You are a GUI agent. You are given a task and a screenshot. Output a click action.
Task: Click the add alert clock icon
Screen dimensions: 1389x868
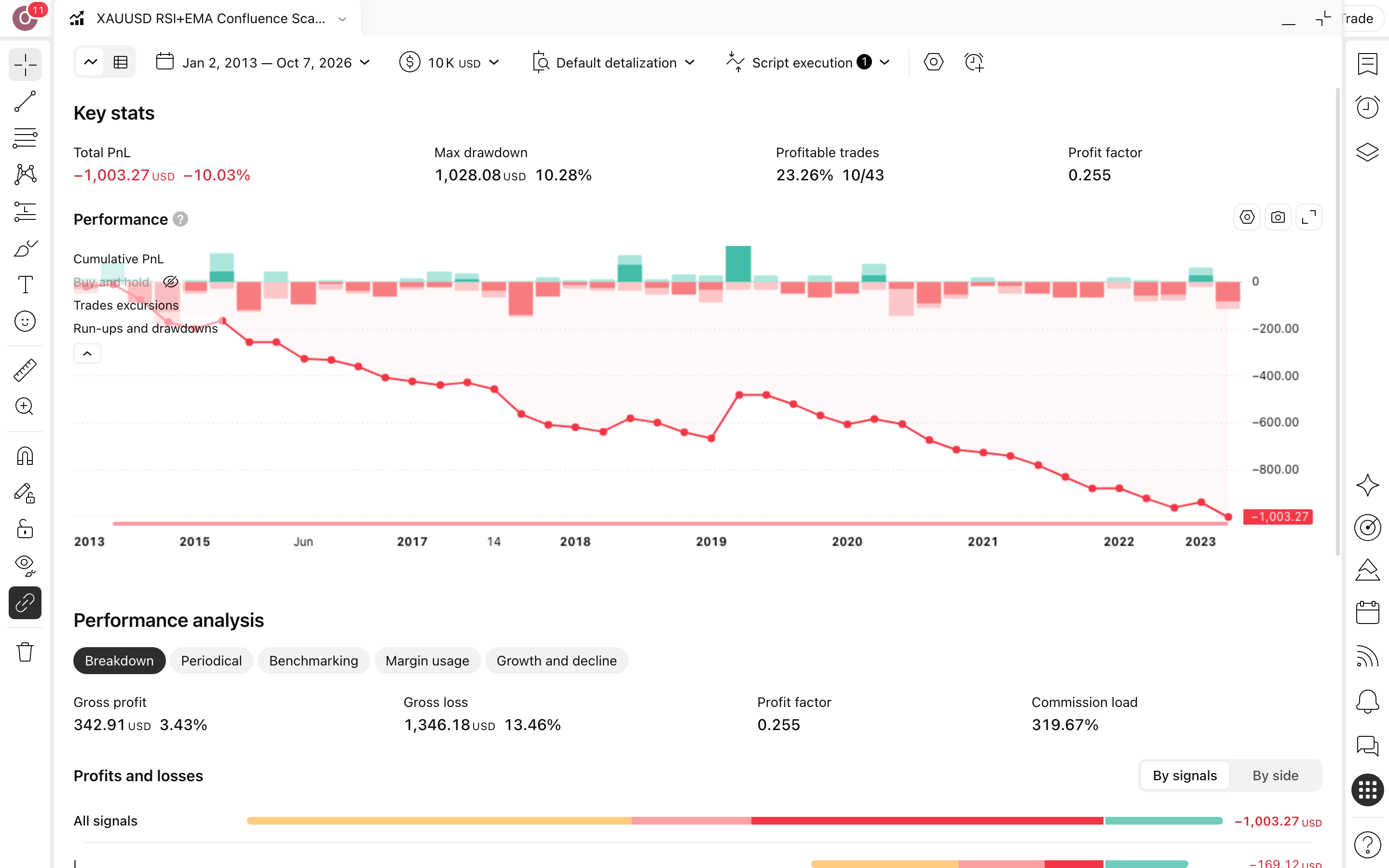click(x=974, y=62)
